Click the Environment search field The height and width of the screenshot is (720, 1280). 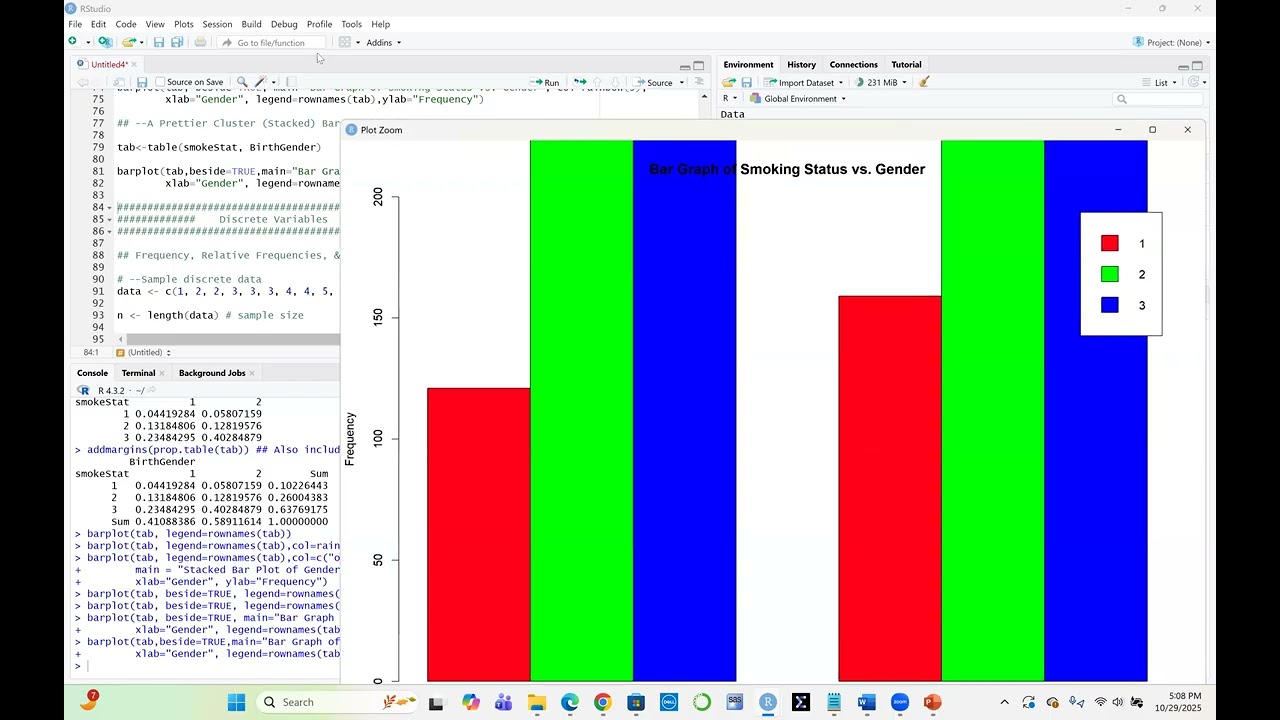pos(1159,98)
